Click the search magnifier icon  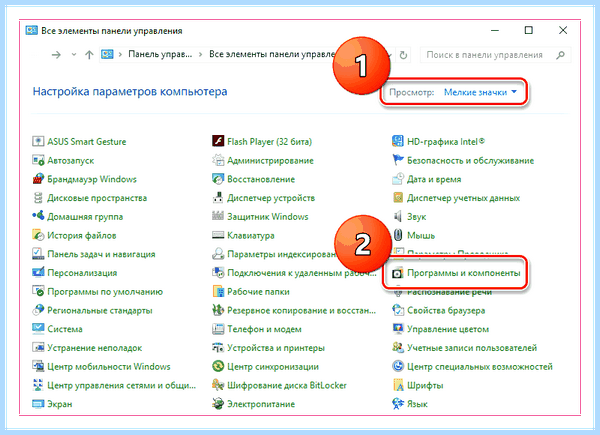click(x=560, y=55)
